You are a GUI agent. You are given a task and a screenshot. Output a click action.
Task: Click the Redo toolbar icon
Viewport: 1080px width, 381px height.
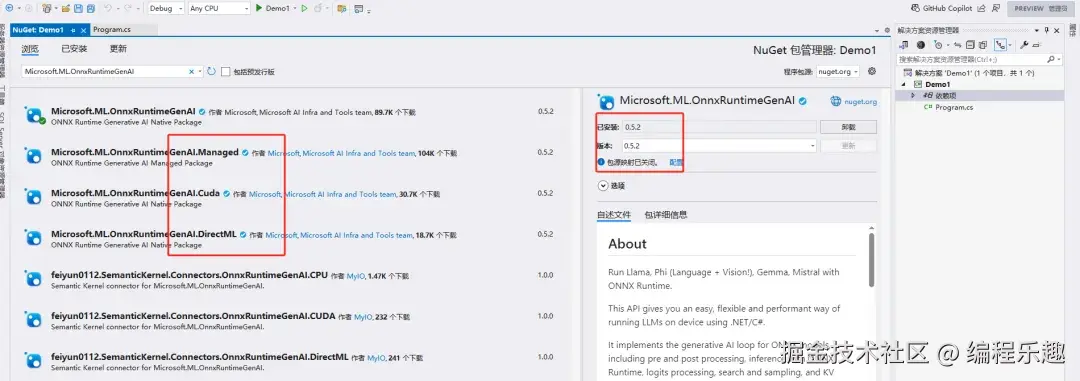pyautogui.click(x=128, y=8)
